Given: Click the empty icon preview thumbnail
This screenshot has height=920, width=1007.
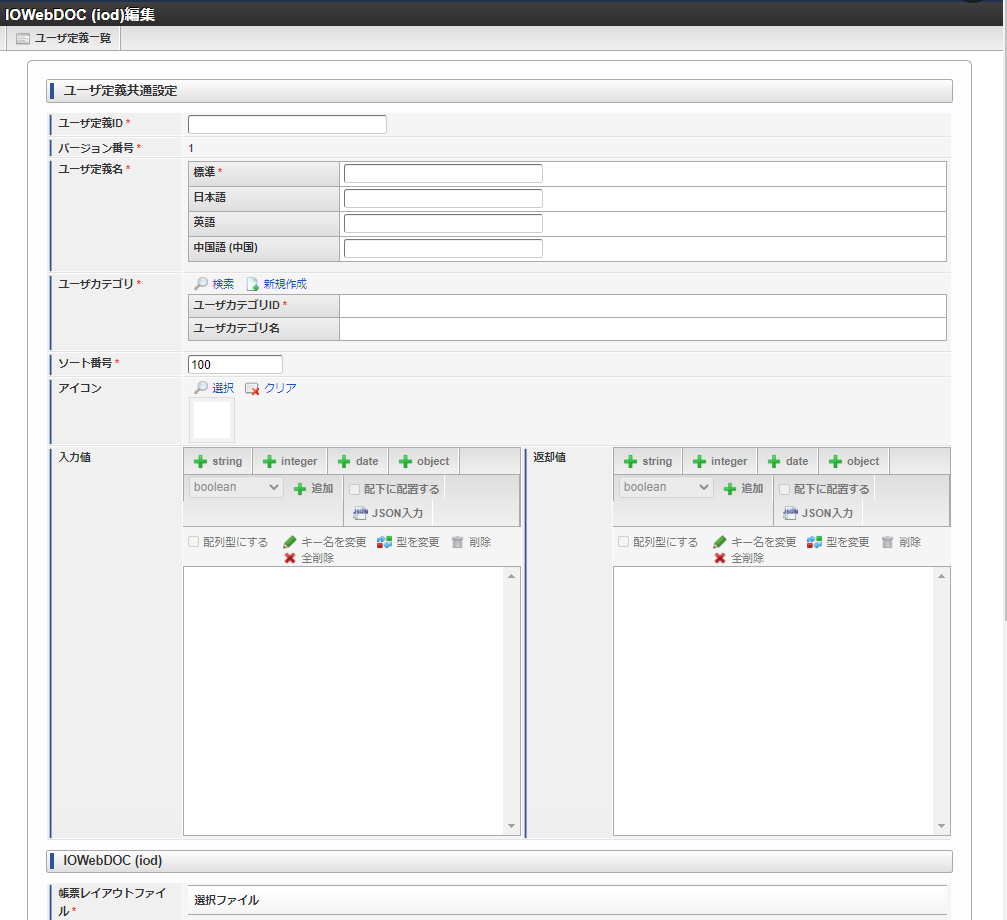Looking at the screenshot, I should pyautogui.click(x=212, y=420).
